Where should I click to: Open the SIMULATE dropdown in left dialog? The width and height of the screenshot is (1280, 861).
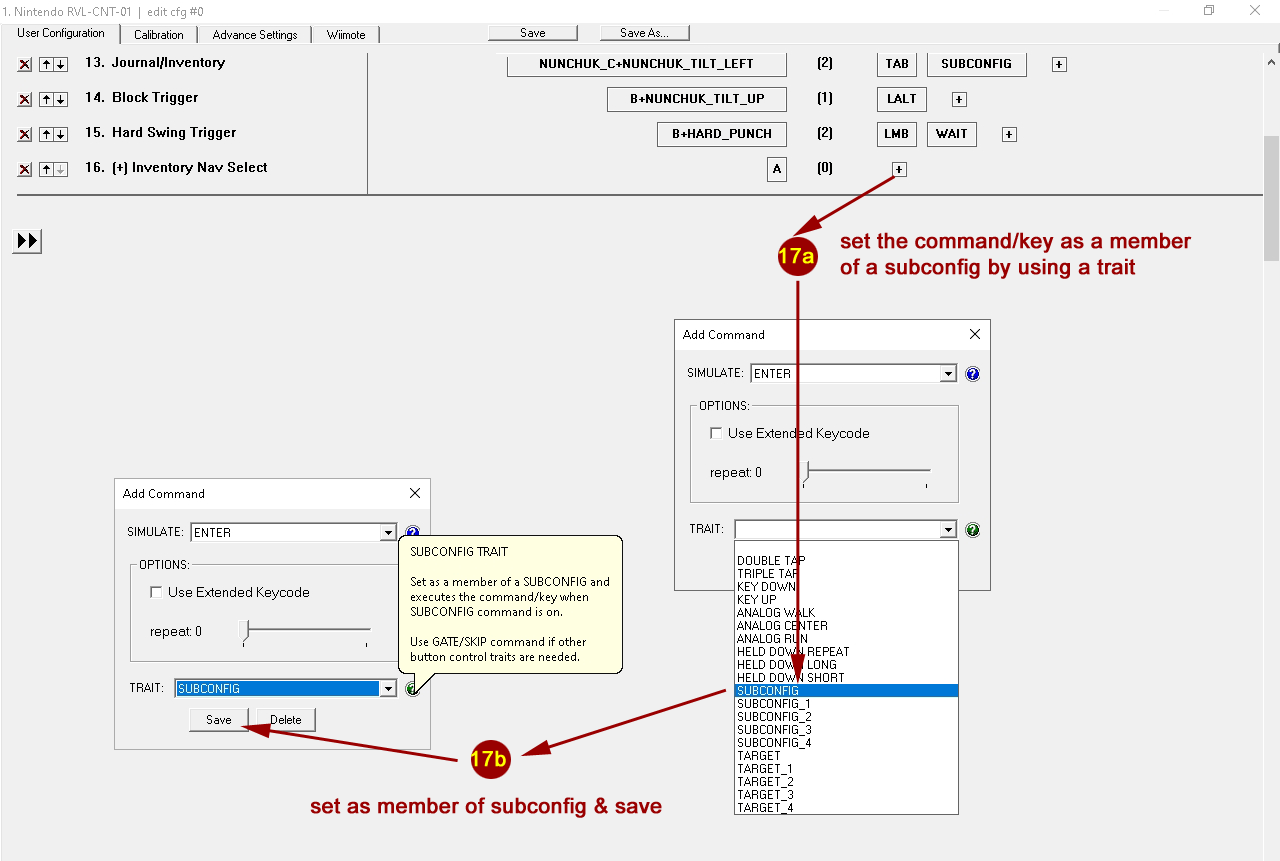388,533
